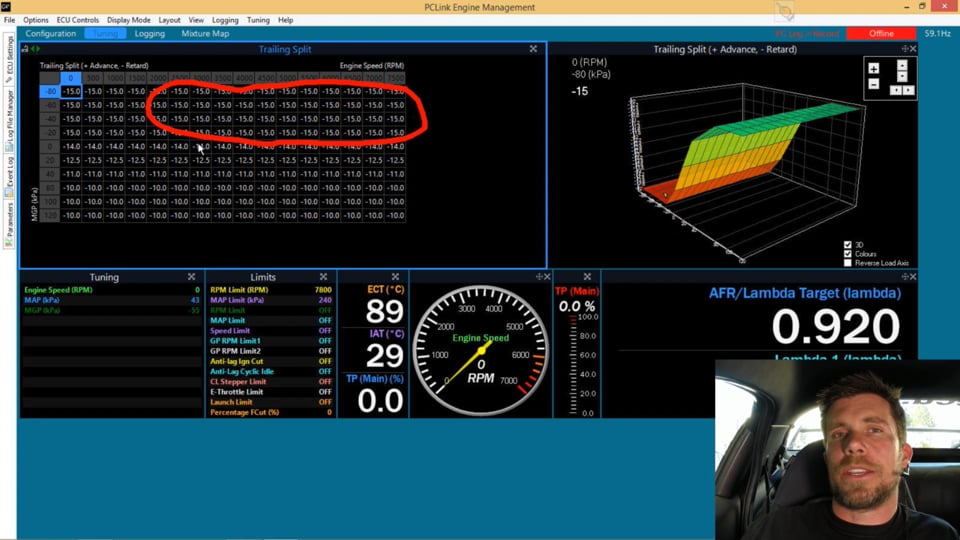The height and width of the screenshot is (540, 960).
Task: Select the Speed Limit row in Limits
Action: click(x=271, y=331)
